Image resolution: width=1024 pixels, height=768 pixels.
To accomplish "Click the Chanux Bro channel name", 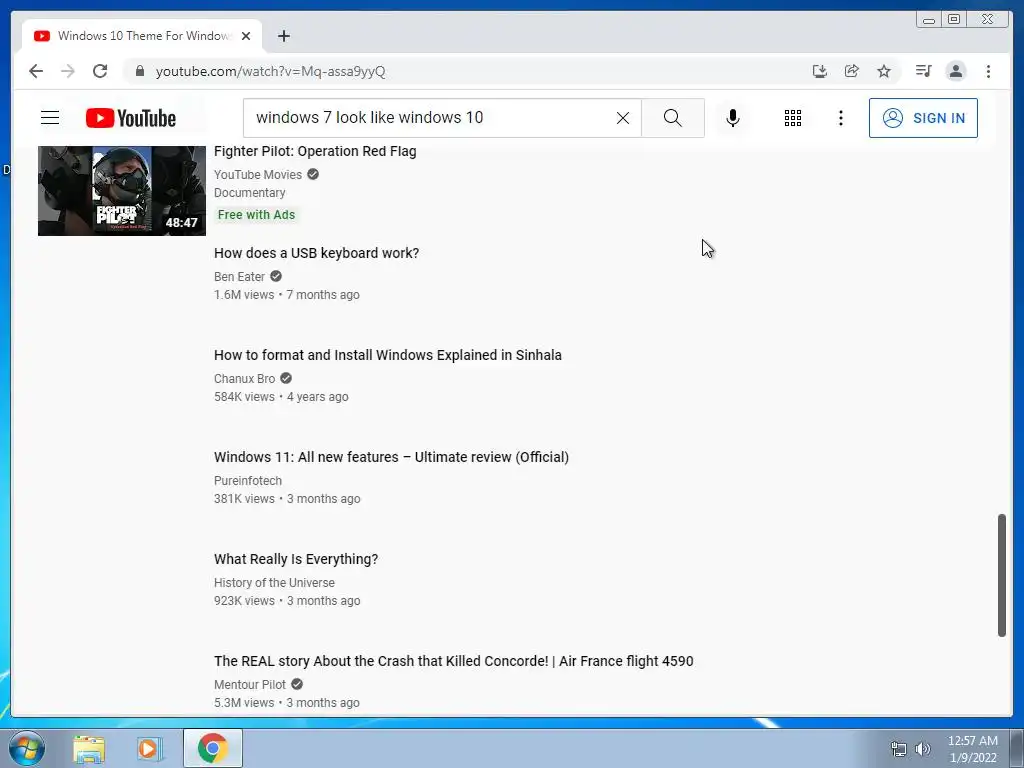I will pos(244,379).
